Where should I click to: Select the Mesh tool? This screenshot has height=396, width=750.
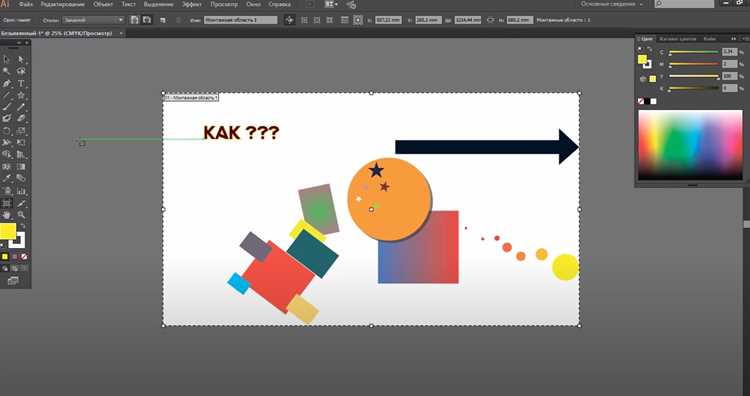[7, 166]
